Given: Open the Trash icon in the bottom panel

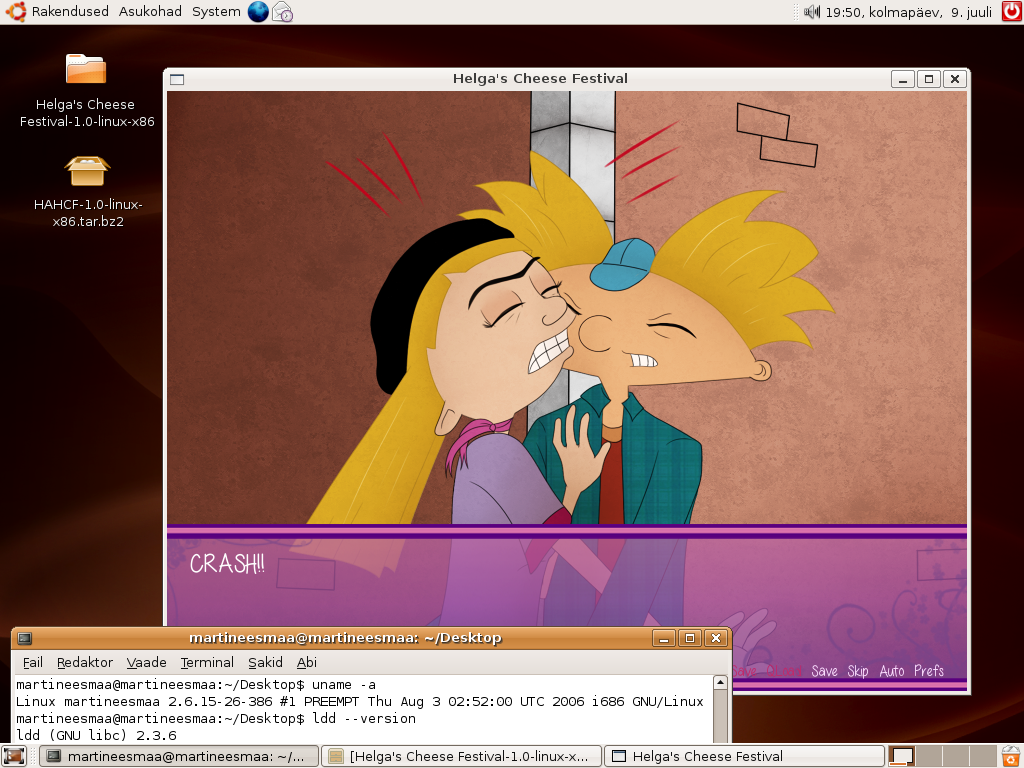Looking at the screenshot, I should (1011, 756).
